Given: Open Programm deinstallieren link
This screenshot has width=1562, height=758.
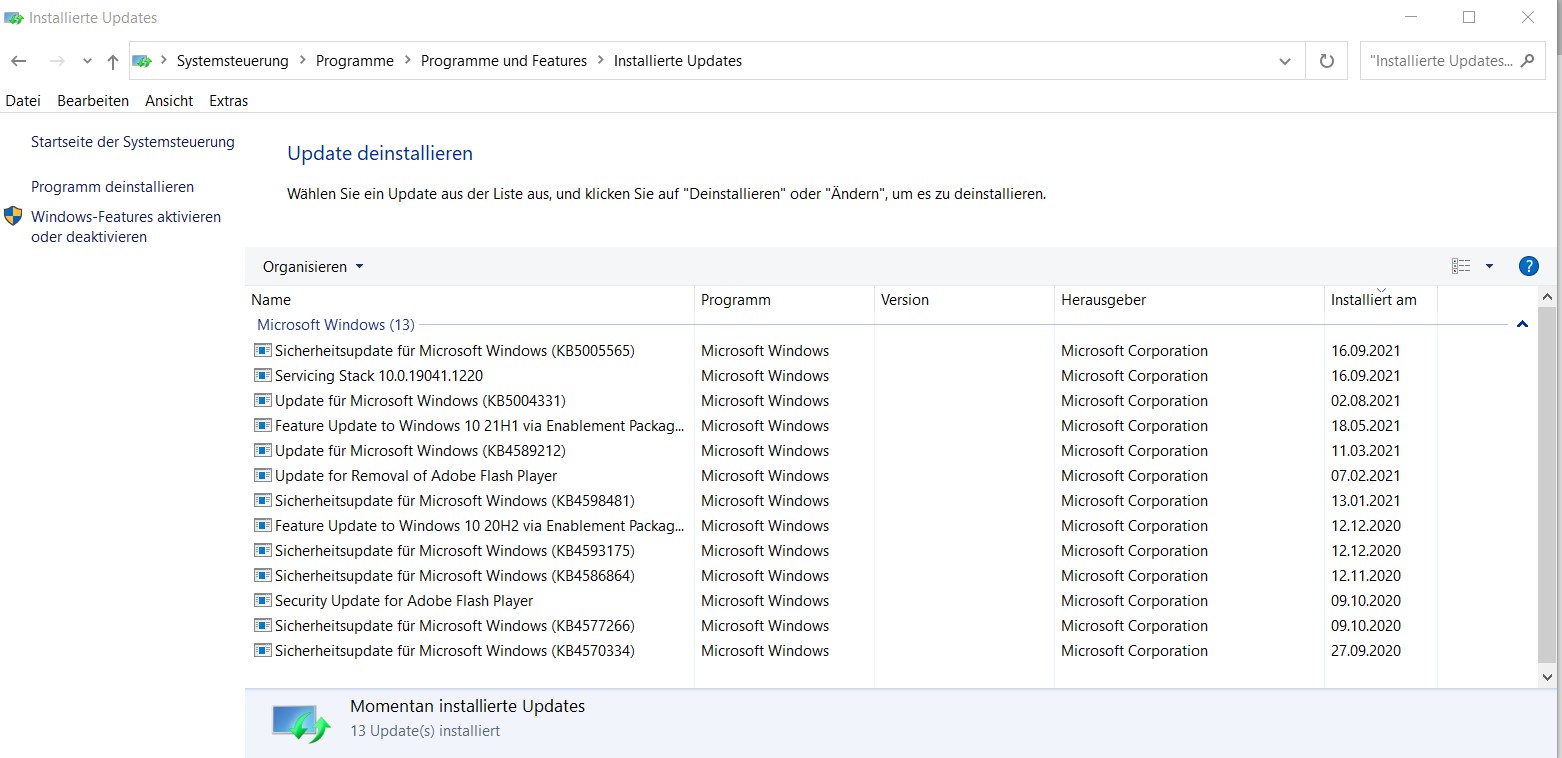Looking at the screenshot, I should 112,187.
